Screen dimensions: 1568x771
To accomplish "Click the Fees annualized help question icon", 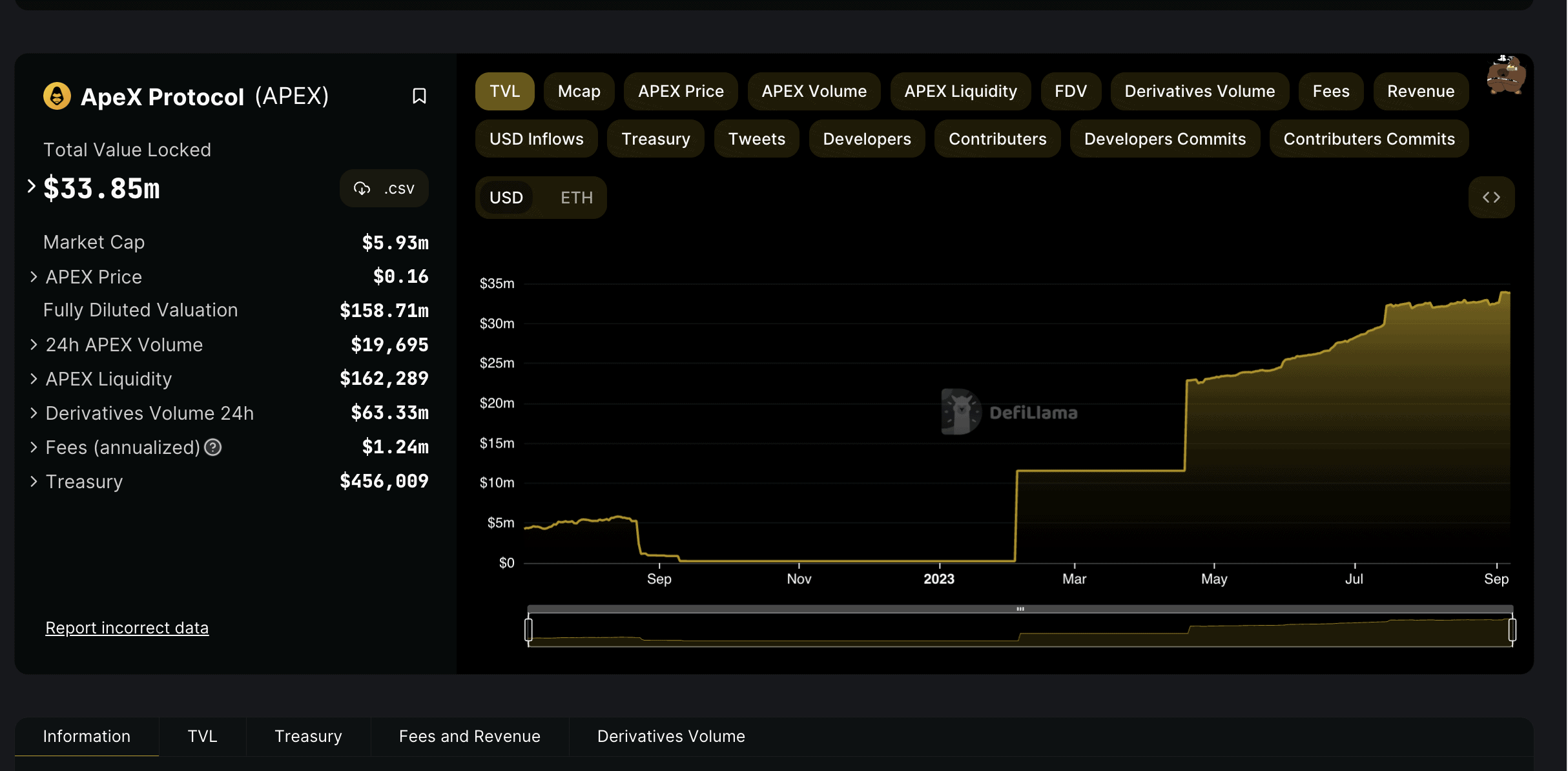I will [x=213, y=447].
